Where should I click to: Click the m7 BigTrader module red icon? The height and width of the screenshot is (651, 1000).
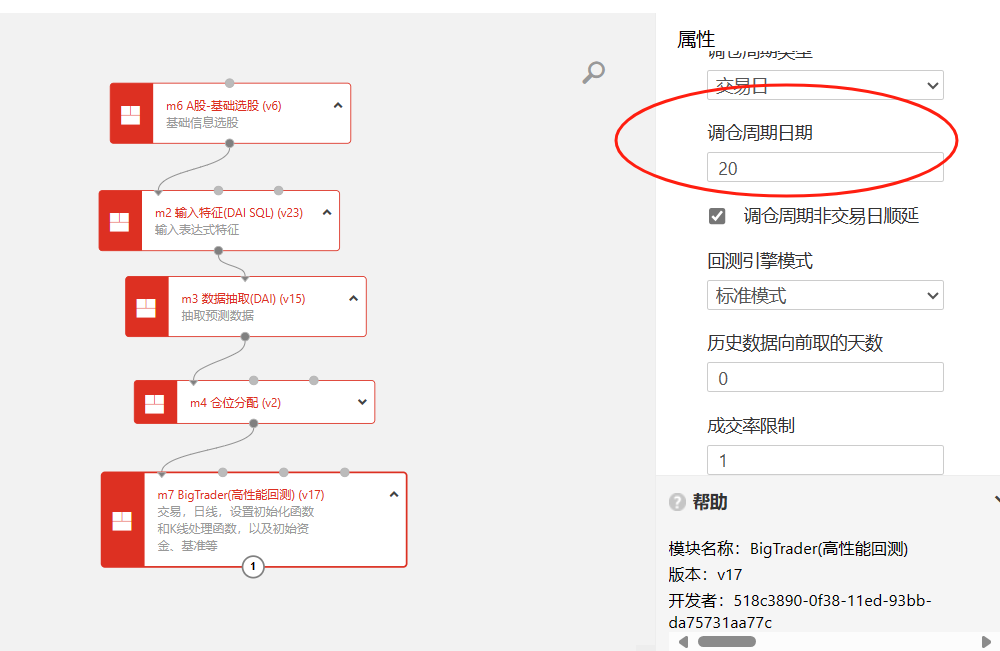pyautogui.click(x=122, y=520)
